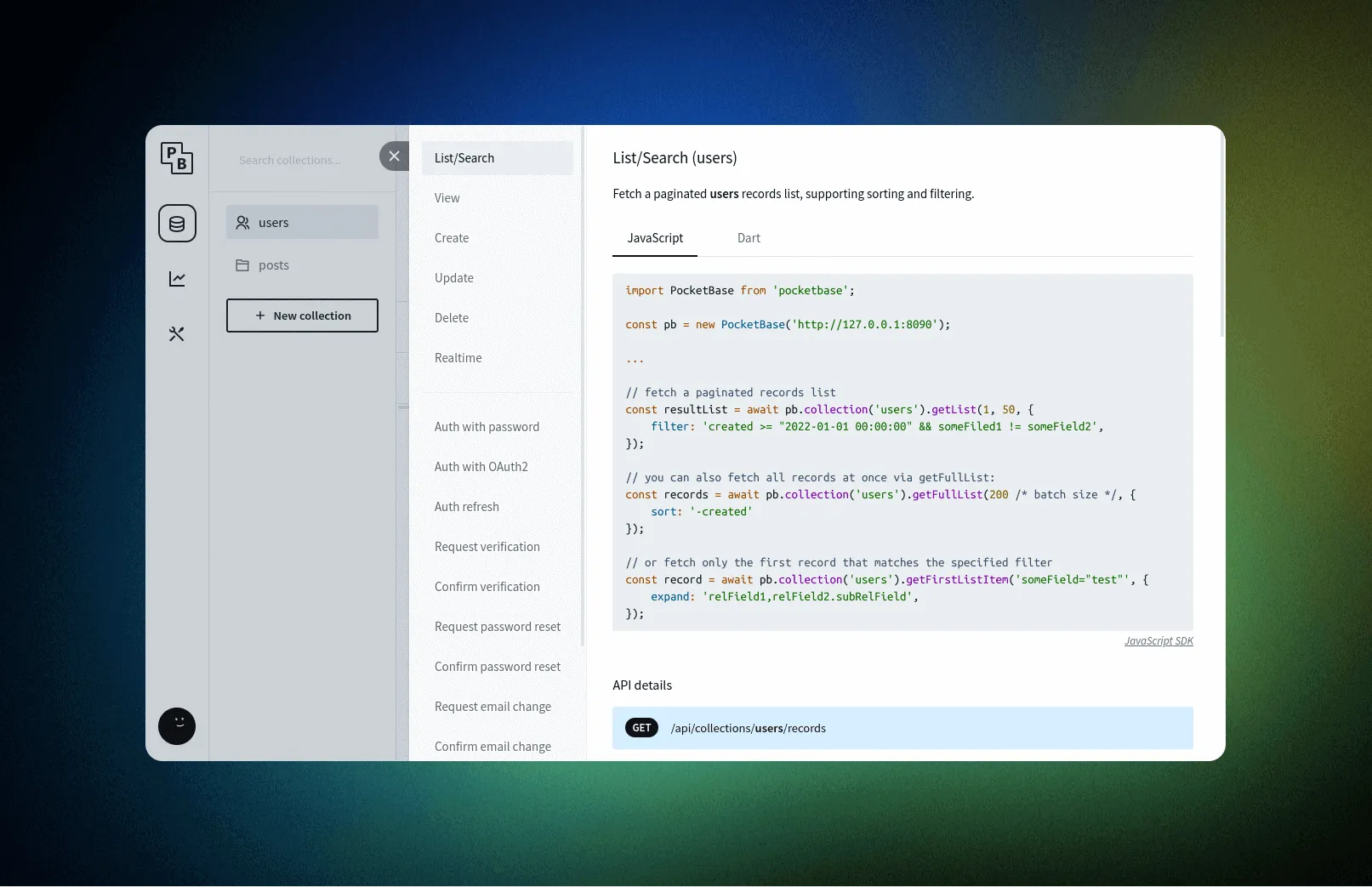Screen dimensions: 1372x887
Task: Click the main panel vertical scrollbar
Action: [x=1222, y=234]
